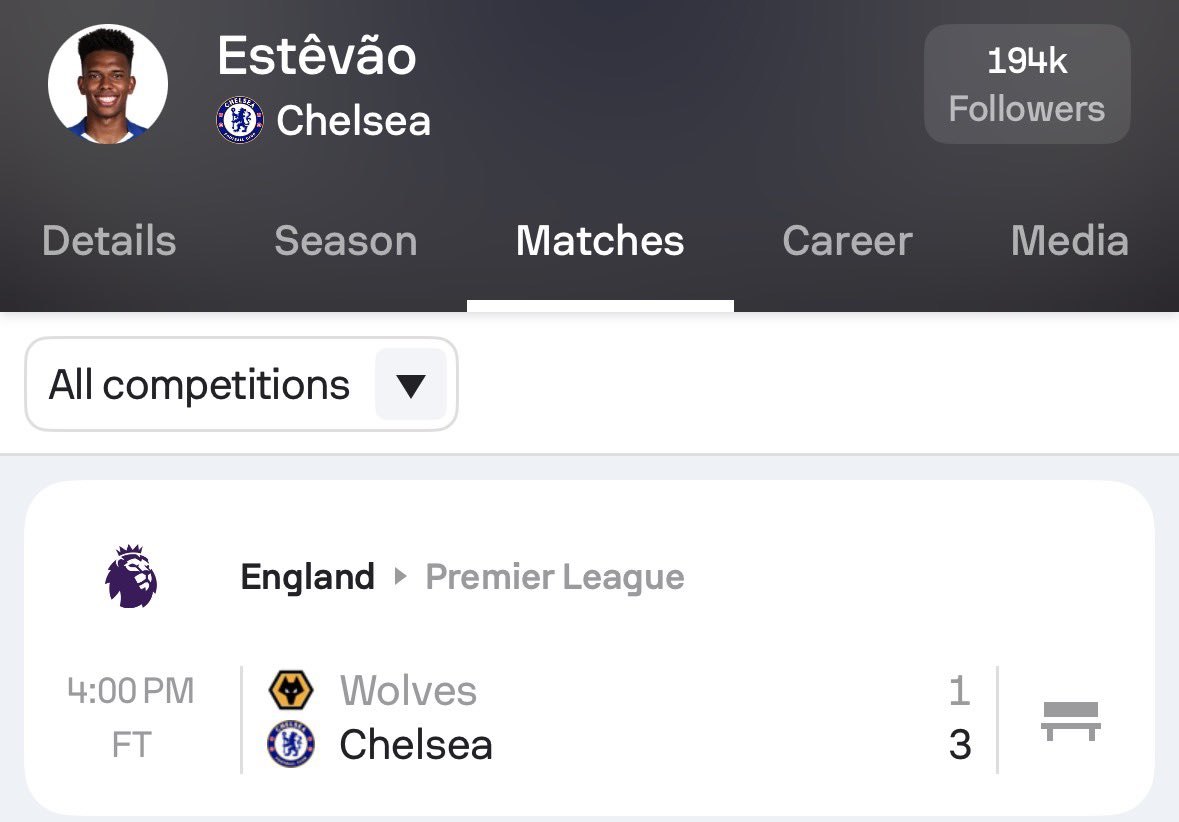This screenshot has width=1179, height=822.
Task: Tap the substitutes bench icon
Action: point(1070,720)
